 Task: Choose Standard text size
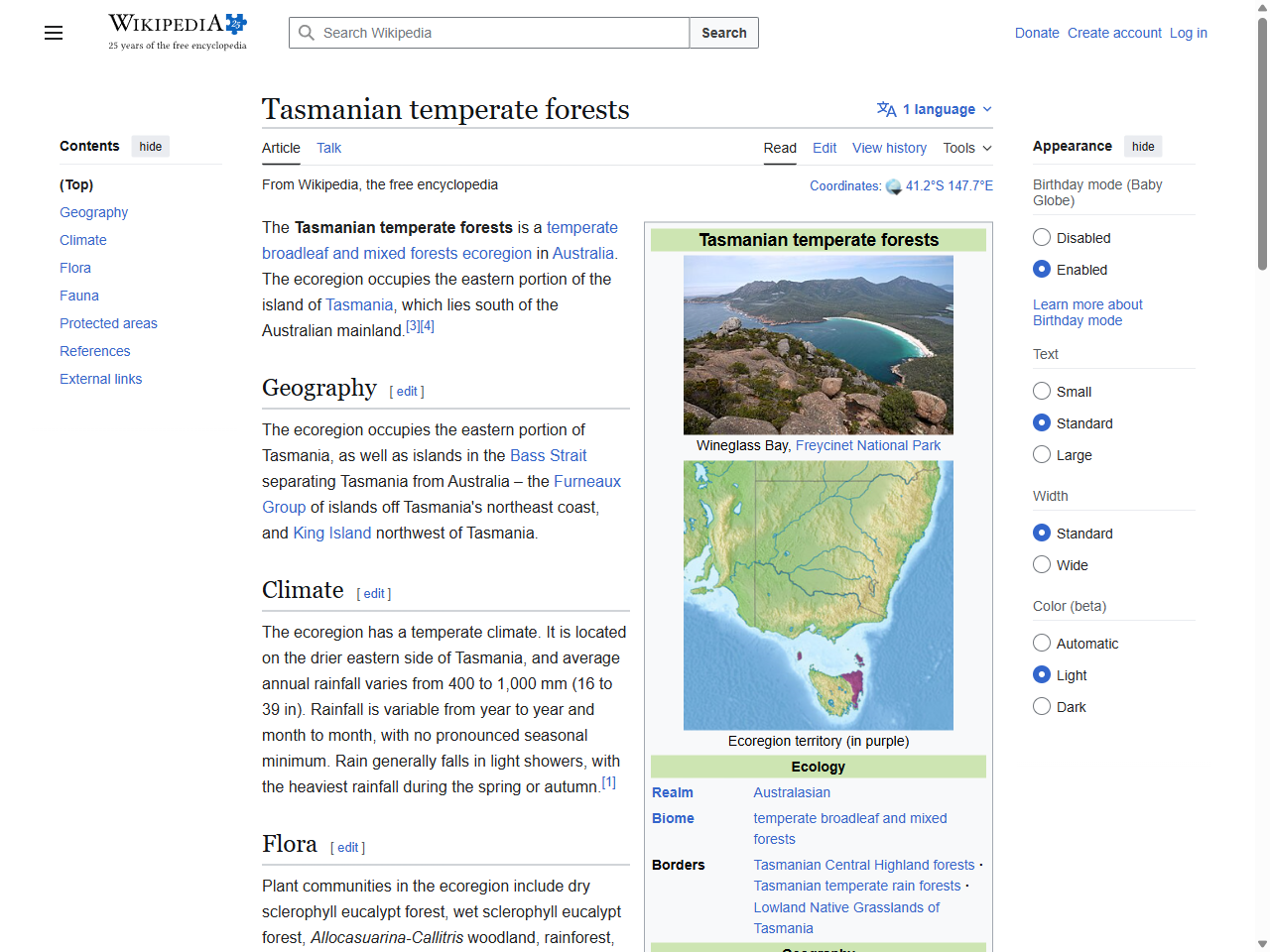pyautogui.click(x=1042, y=422)
